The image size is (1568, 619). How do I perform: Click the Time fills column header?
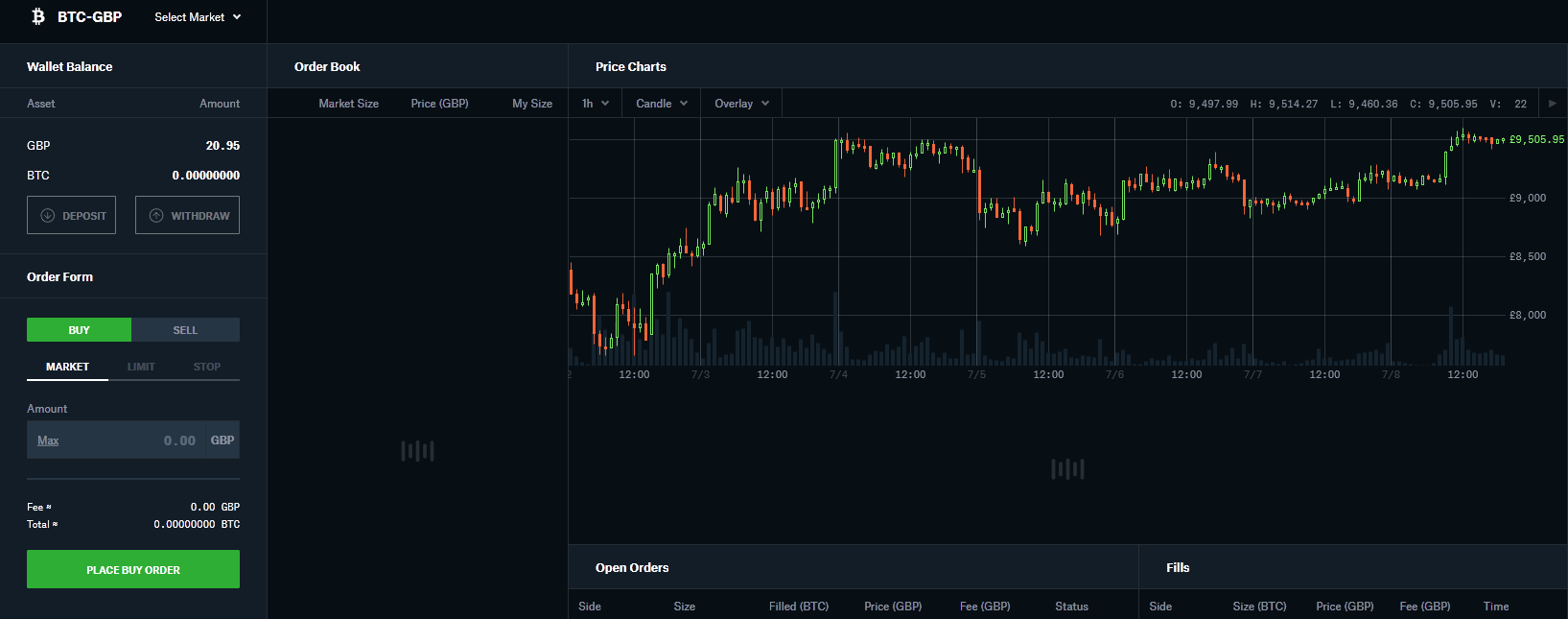pos(1496,607)
